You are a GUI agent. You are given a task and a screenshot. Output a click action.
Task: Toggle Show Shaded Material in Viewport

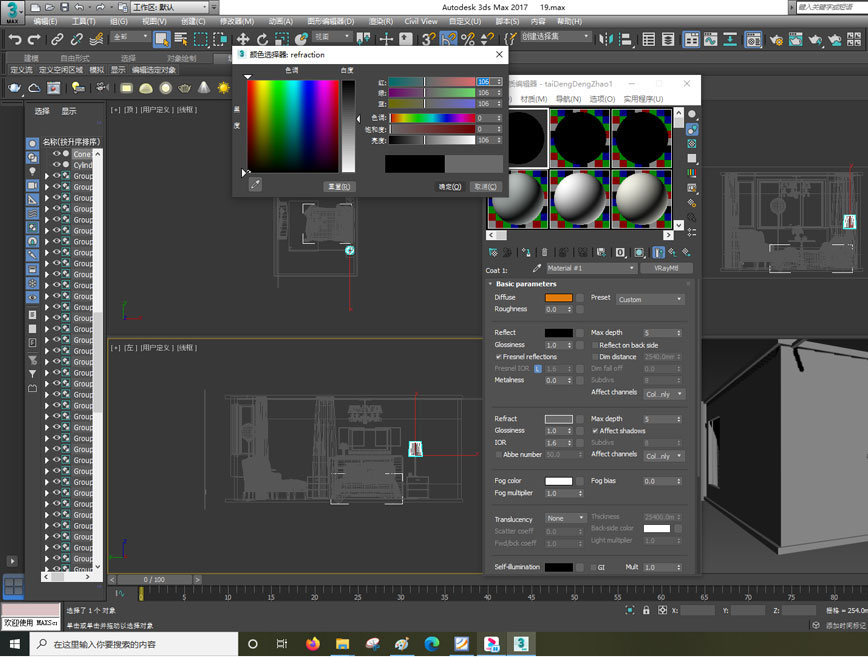(x=639, y=252)
